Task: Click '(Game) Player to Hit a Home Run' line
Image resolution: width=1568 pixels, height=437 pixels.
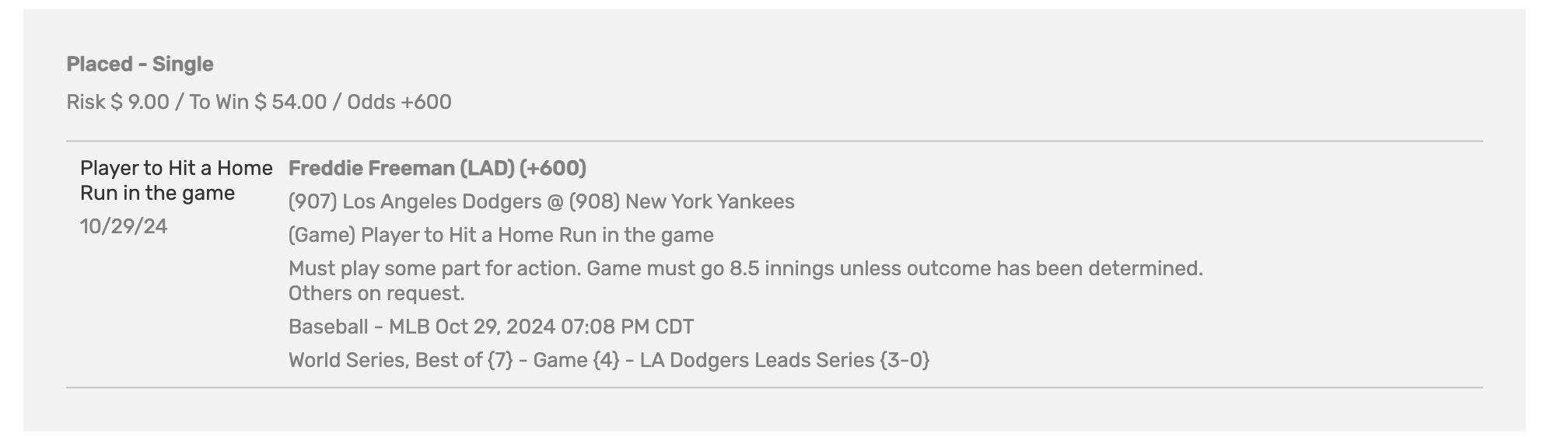Action: pyautogui.click(x=501, y=235)
